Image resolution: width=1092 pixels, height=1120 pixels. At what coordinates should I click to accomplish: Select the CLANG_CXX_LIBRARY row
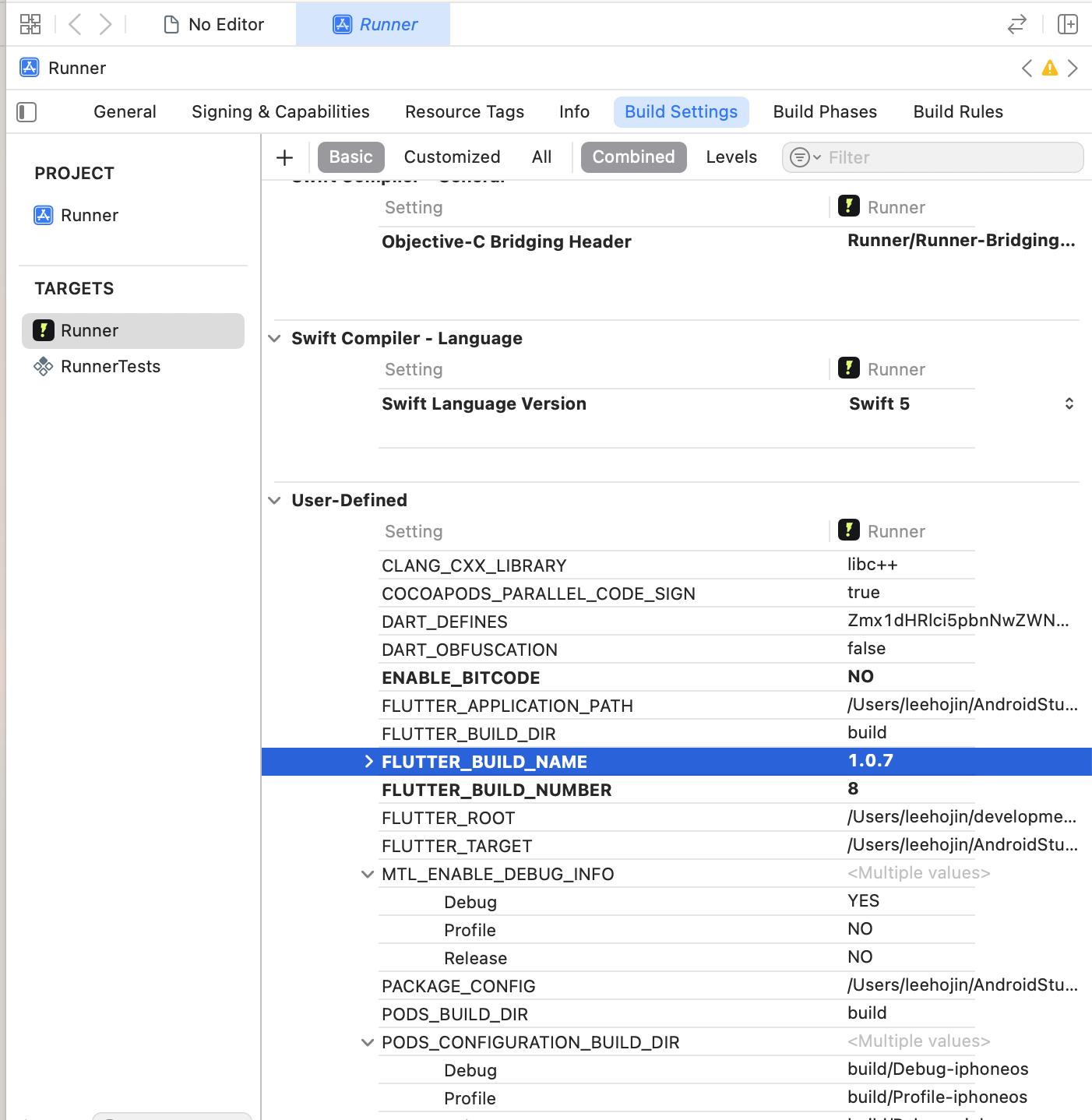click(676, 565)
